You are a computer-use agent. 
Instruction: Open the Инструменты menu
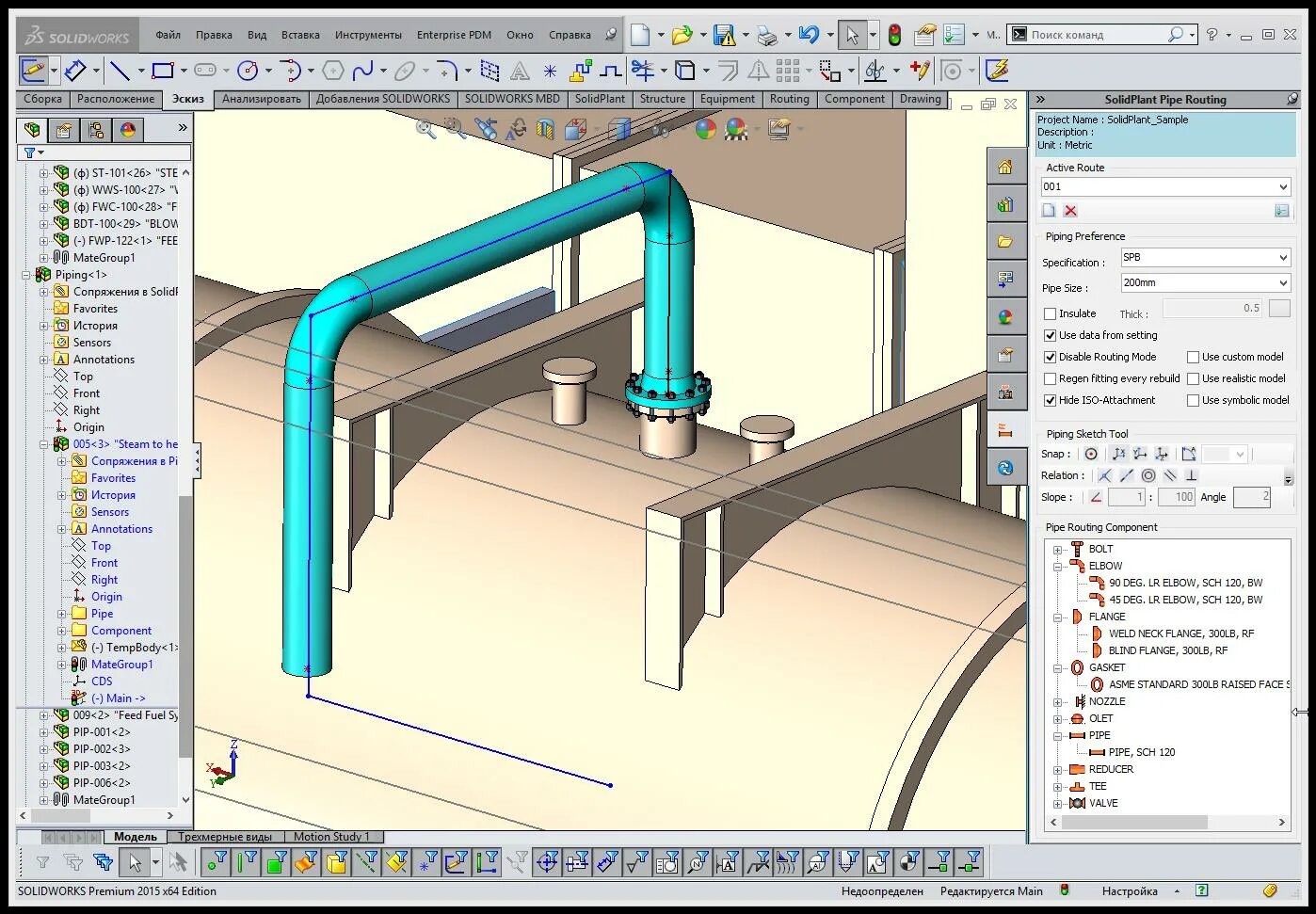pyautogui.click(x=368, y=35)
